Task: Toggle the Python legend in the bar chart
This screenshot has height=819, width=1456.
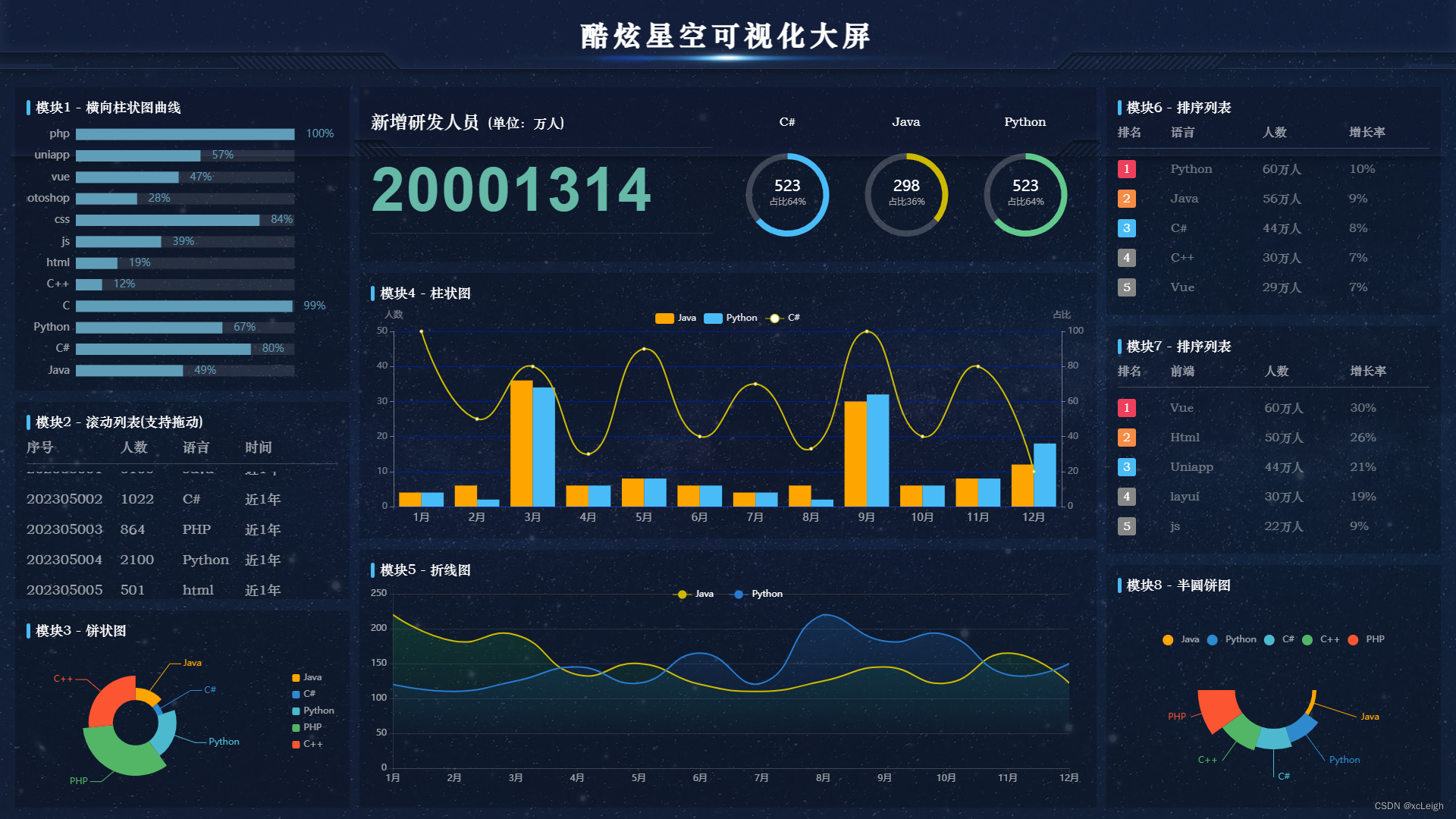Action: coord(730,318)
